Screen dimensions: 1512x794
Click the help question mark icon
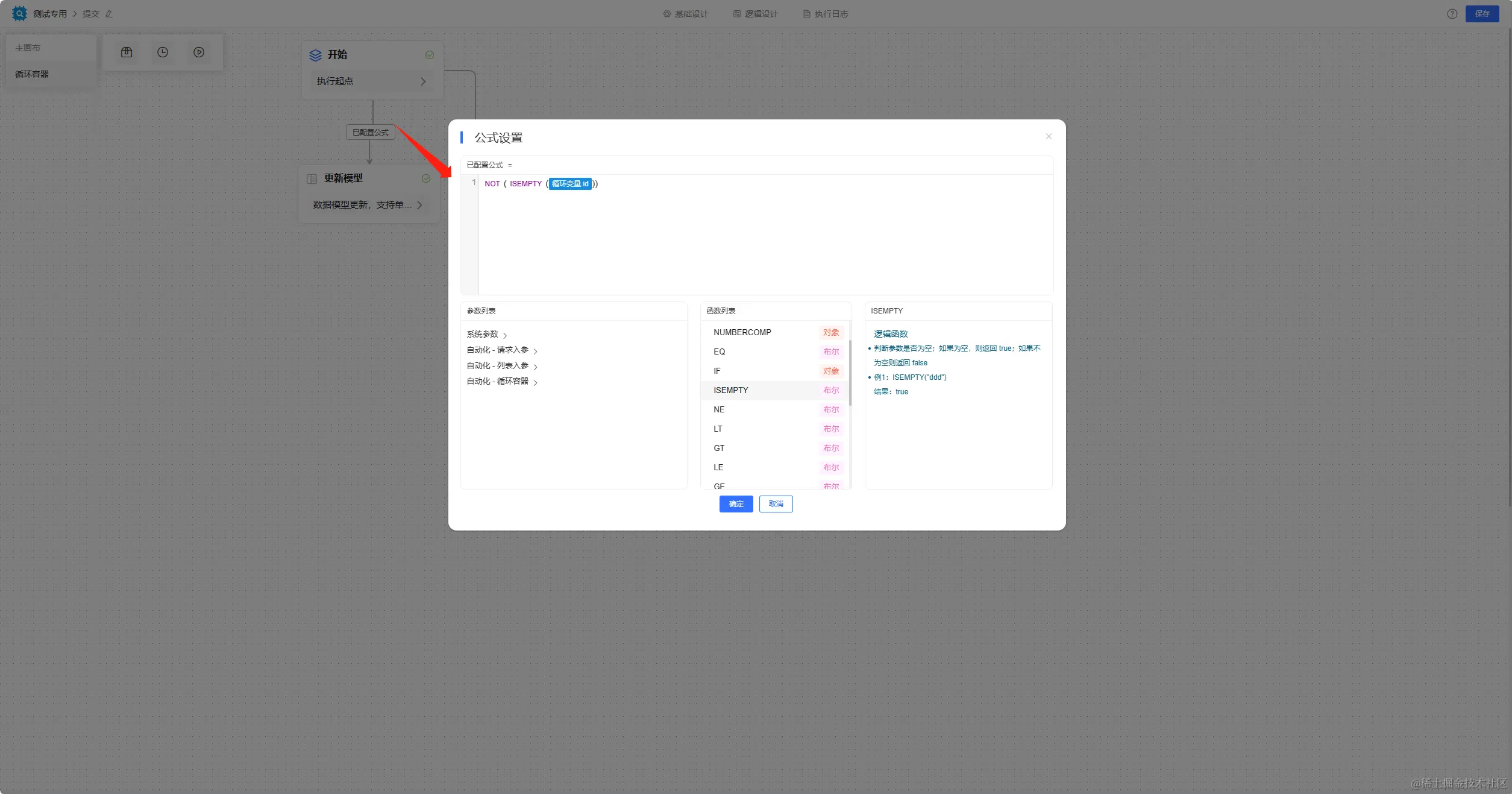click(1452, 14)
